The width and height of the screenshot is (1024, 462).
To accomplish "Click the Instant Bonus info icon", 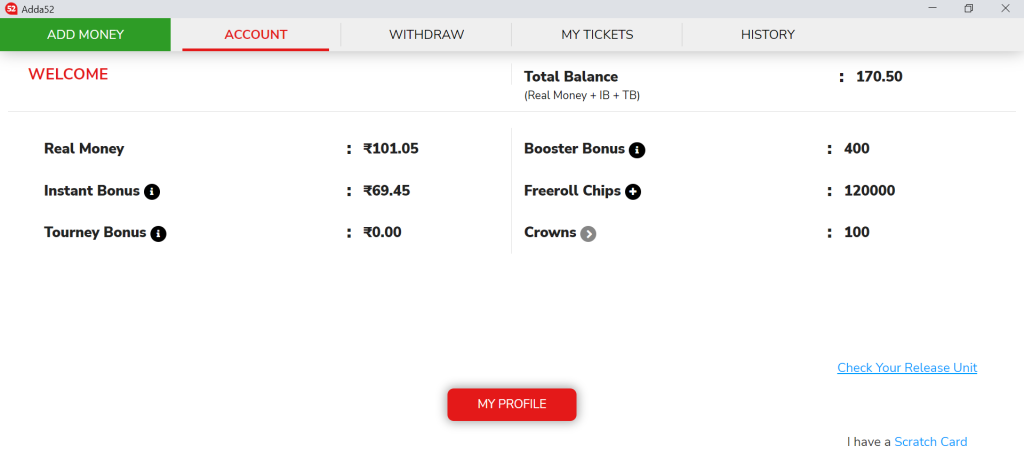I will (x=152, y=192).
